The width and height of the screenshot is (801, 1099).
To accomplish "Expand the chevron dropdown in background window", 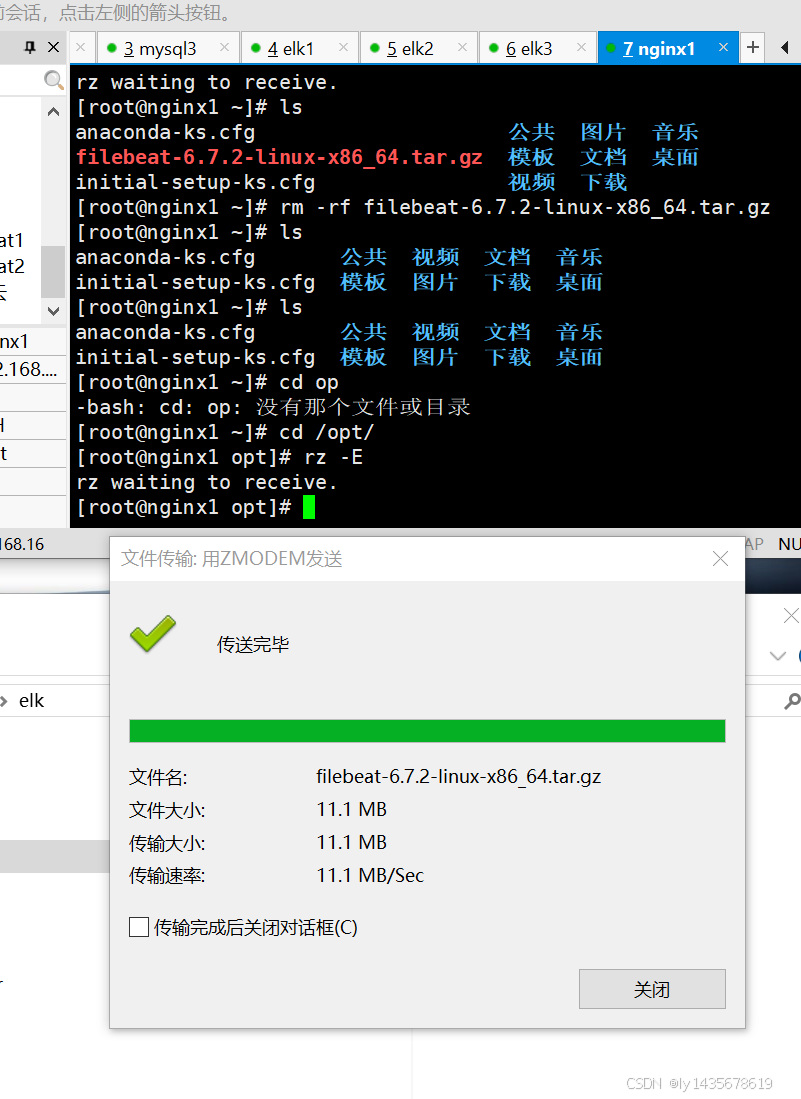I will pos(778,656).
